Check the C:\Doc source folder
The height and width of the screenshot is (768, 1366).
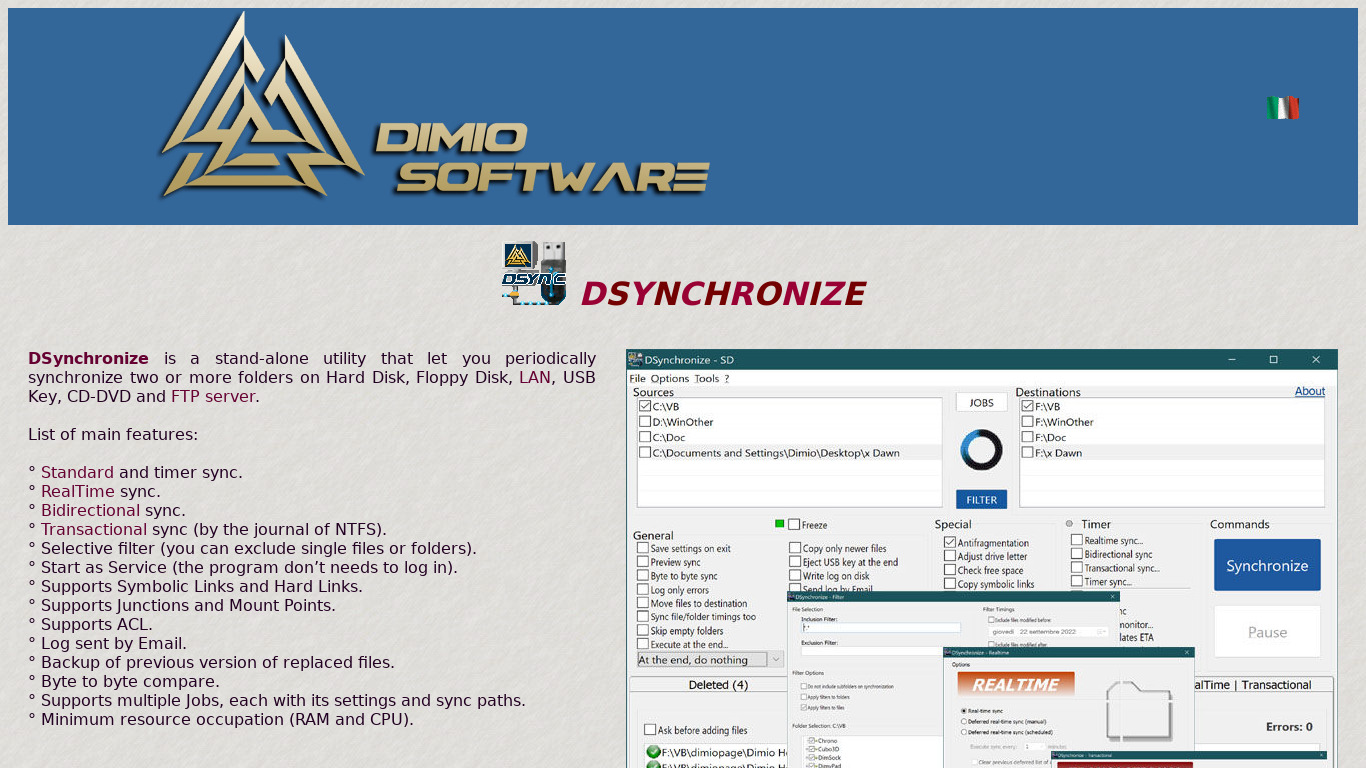pyautogui.click(x=644, y=437)
